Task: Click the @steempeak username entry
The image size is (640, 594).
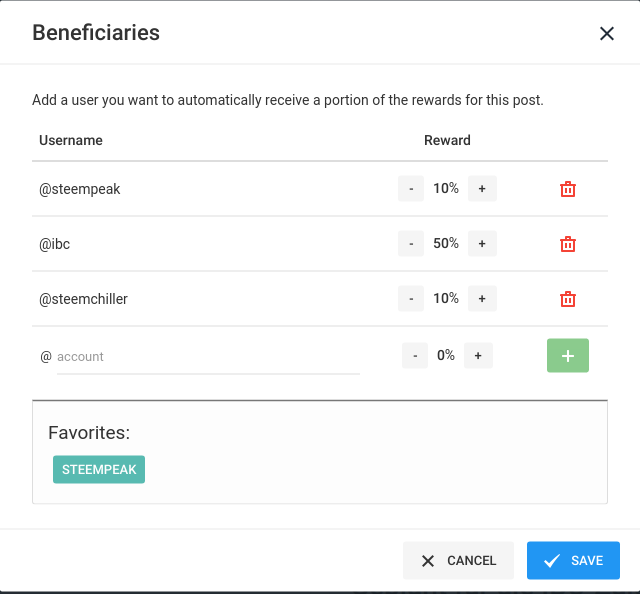Action: 80,189
